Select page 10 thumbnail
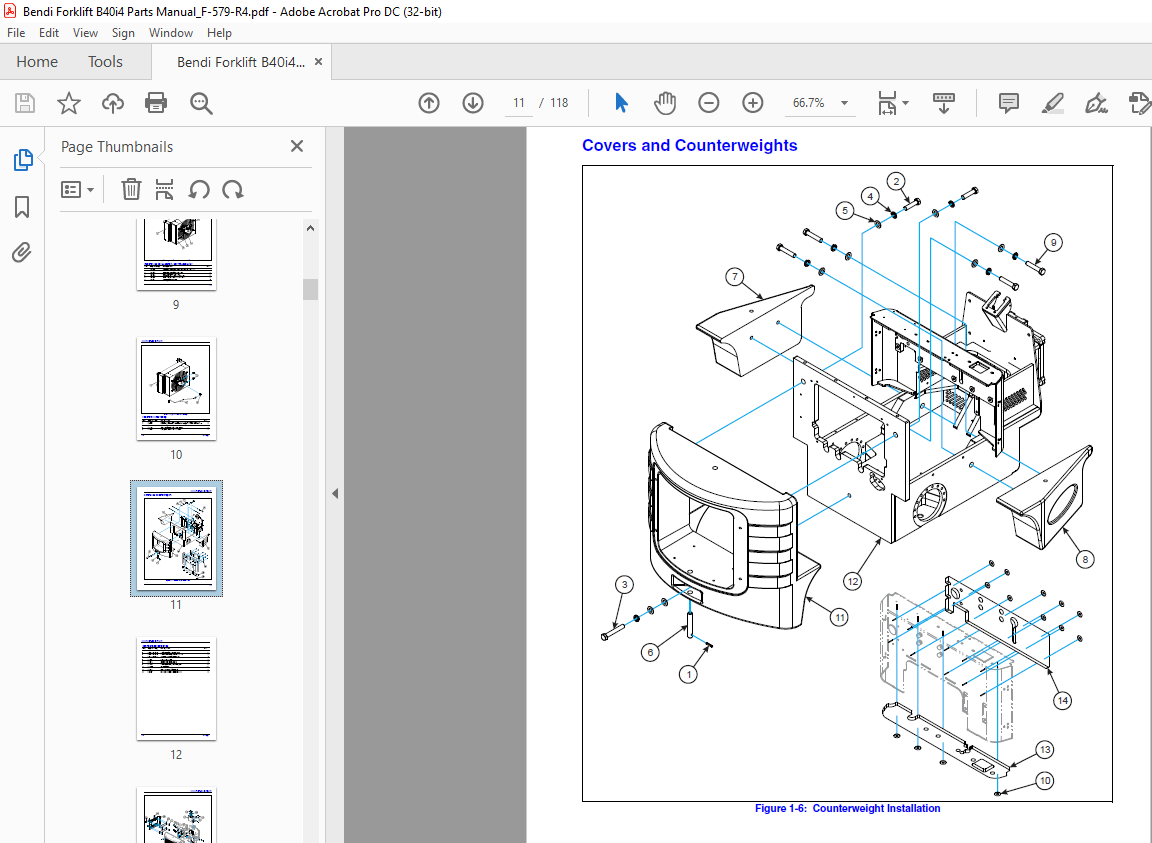The height and width of the screenshot is (843, 1152). pyautogui.click(x=176, y=389)
